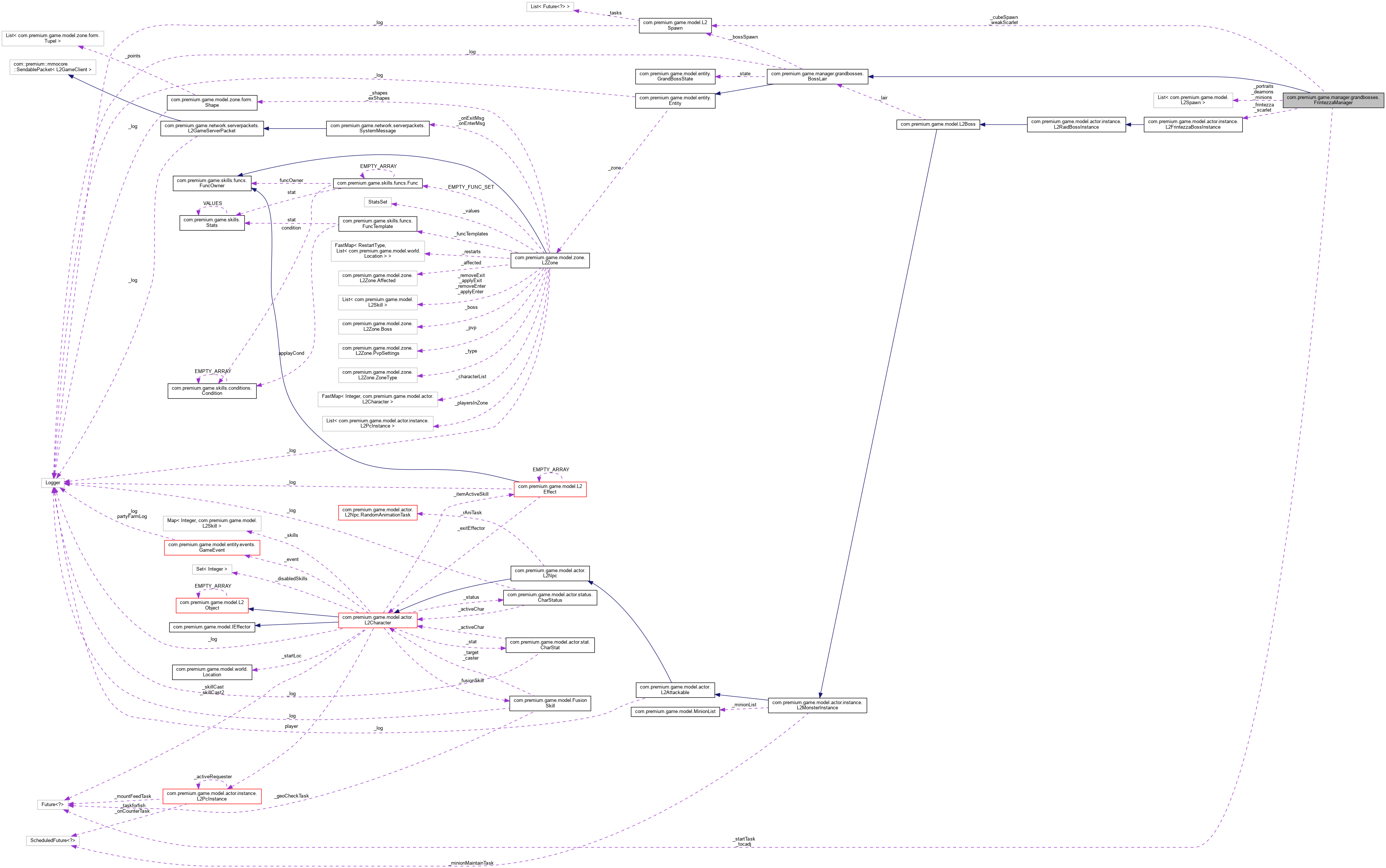The width and height of the screenshot is (1386, 868).
Task: Click the L2Spawn class node
Action: (675, 25)
